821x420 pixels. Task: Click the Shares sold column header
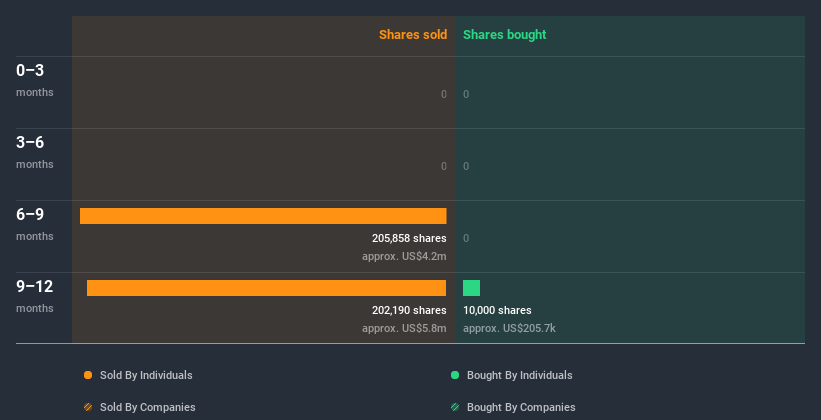point(413,35)
